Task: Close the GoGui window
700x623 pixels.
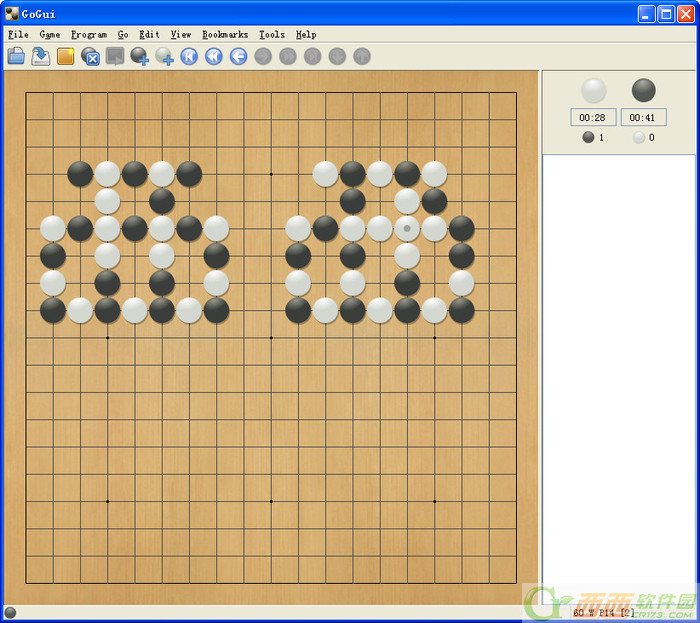Action: (686, 14)
